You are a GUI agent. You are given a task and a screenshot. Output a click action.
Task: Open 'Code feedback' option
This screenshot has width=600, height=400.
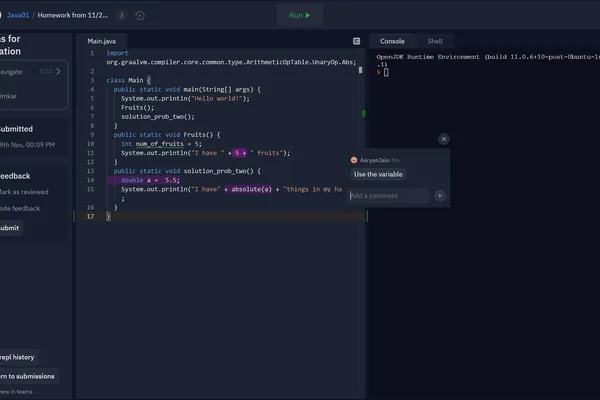(x=20, y=209)
